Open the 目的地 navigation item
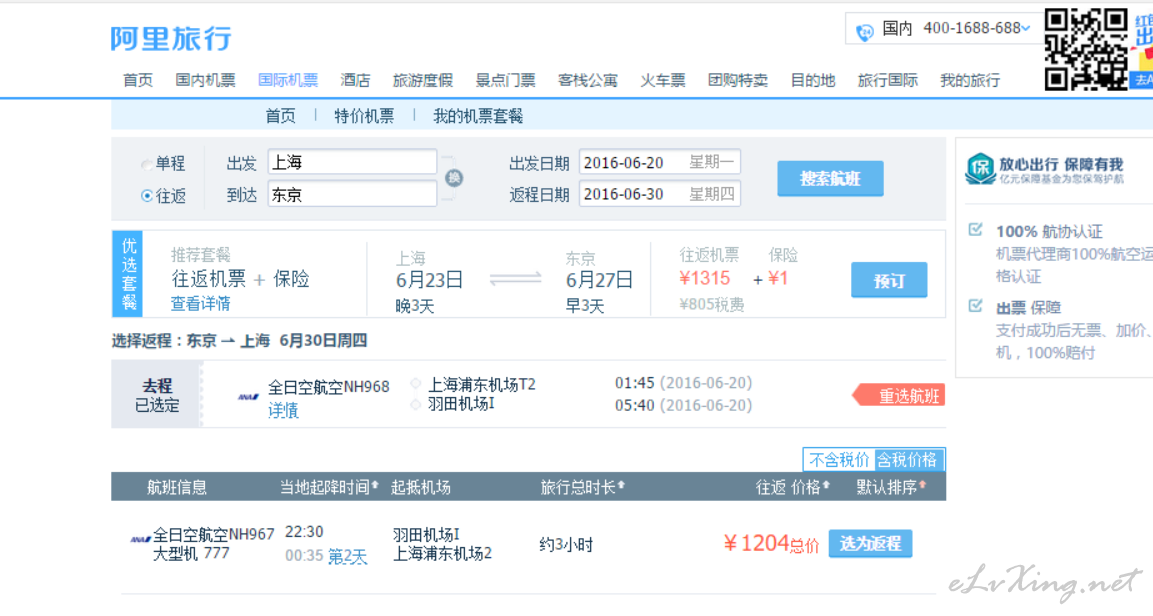 click(x=813, y=80)
